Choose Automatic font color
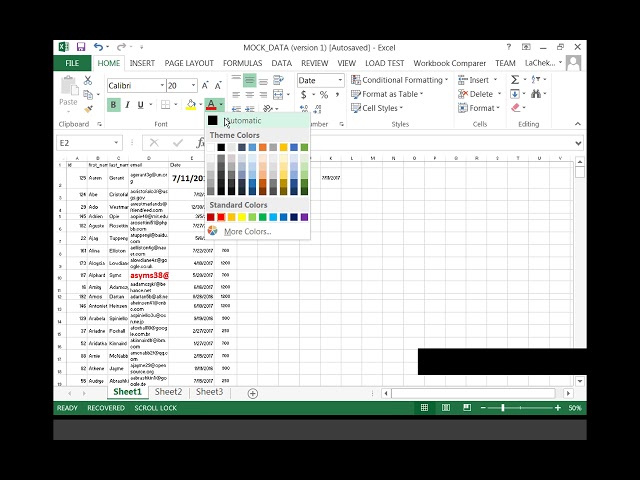 point(257,120)
